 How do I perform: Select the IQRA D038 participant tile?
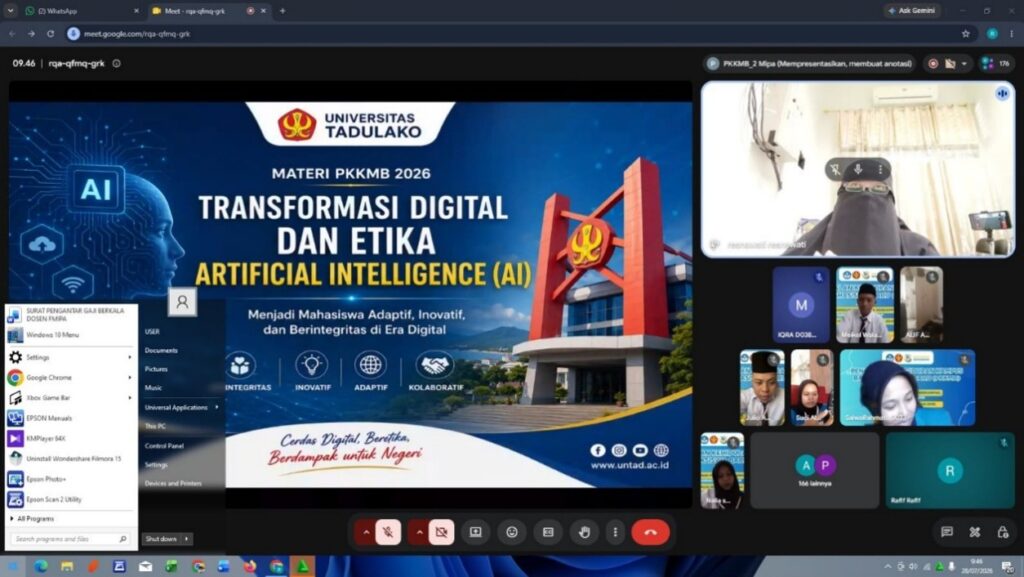tap(801, 305)
